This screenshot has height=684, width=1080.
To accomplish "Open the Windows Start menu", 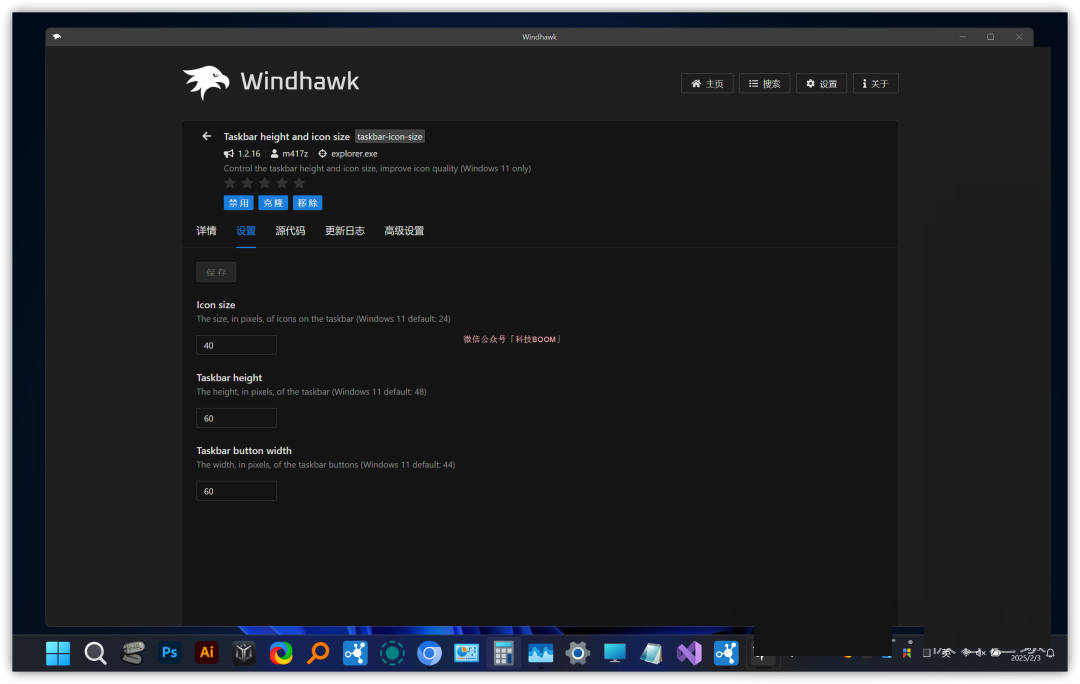I will [58, 653].
